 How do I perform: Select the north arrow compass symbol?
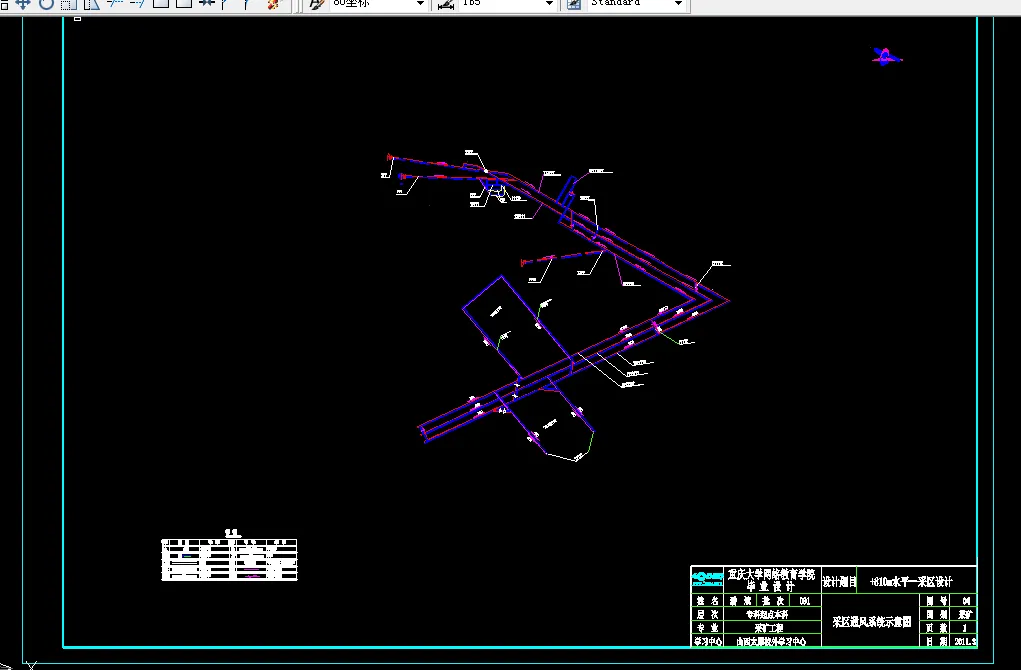[x=887, y=57]
